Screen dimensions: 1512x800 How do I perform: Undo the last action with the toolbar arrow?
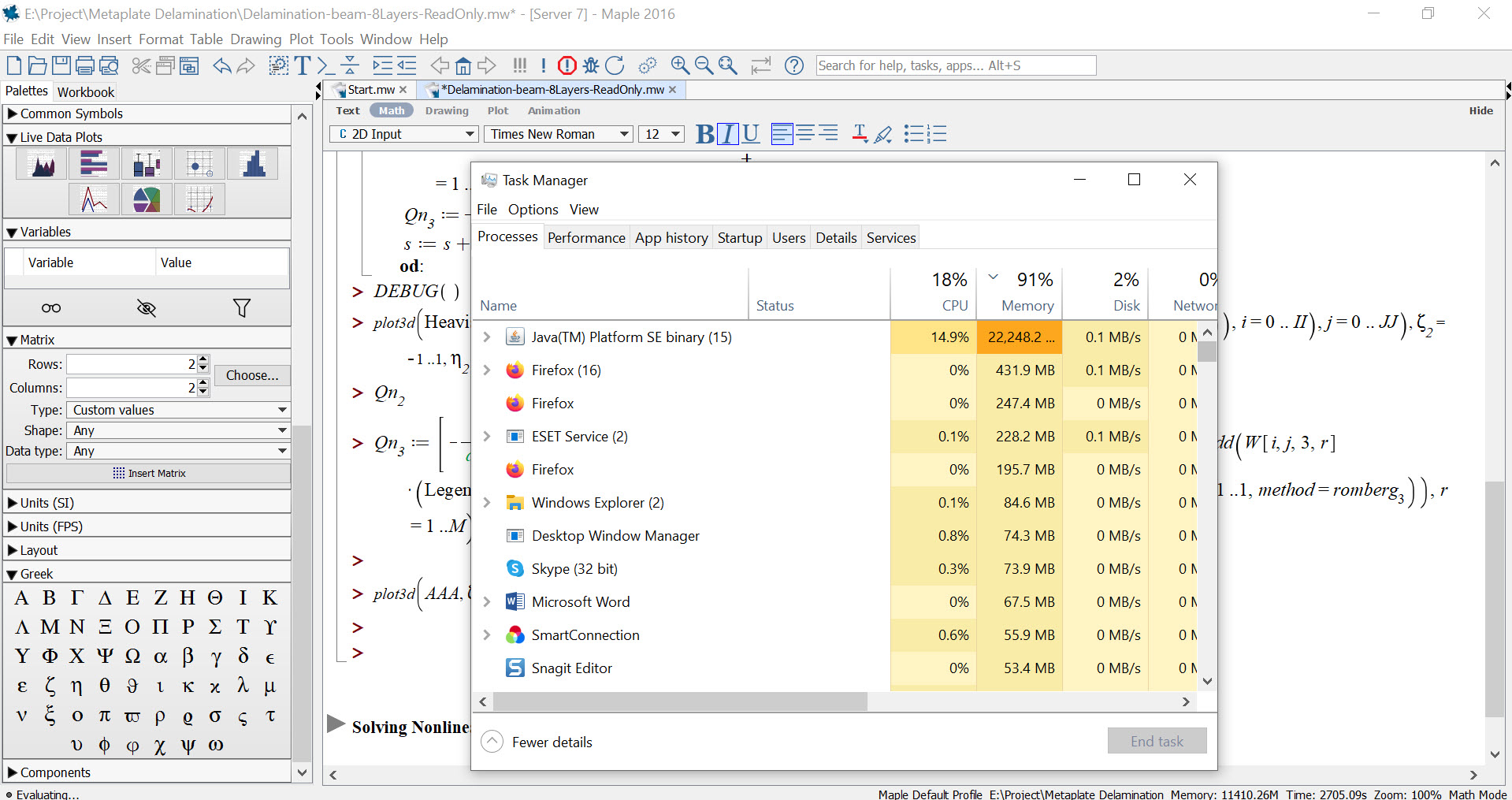click(222, 65)
